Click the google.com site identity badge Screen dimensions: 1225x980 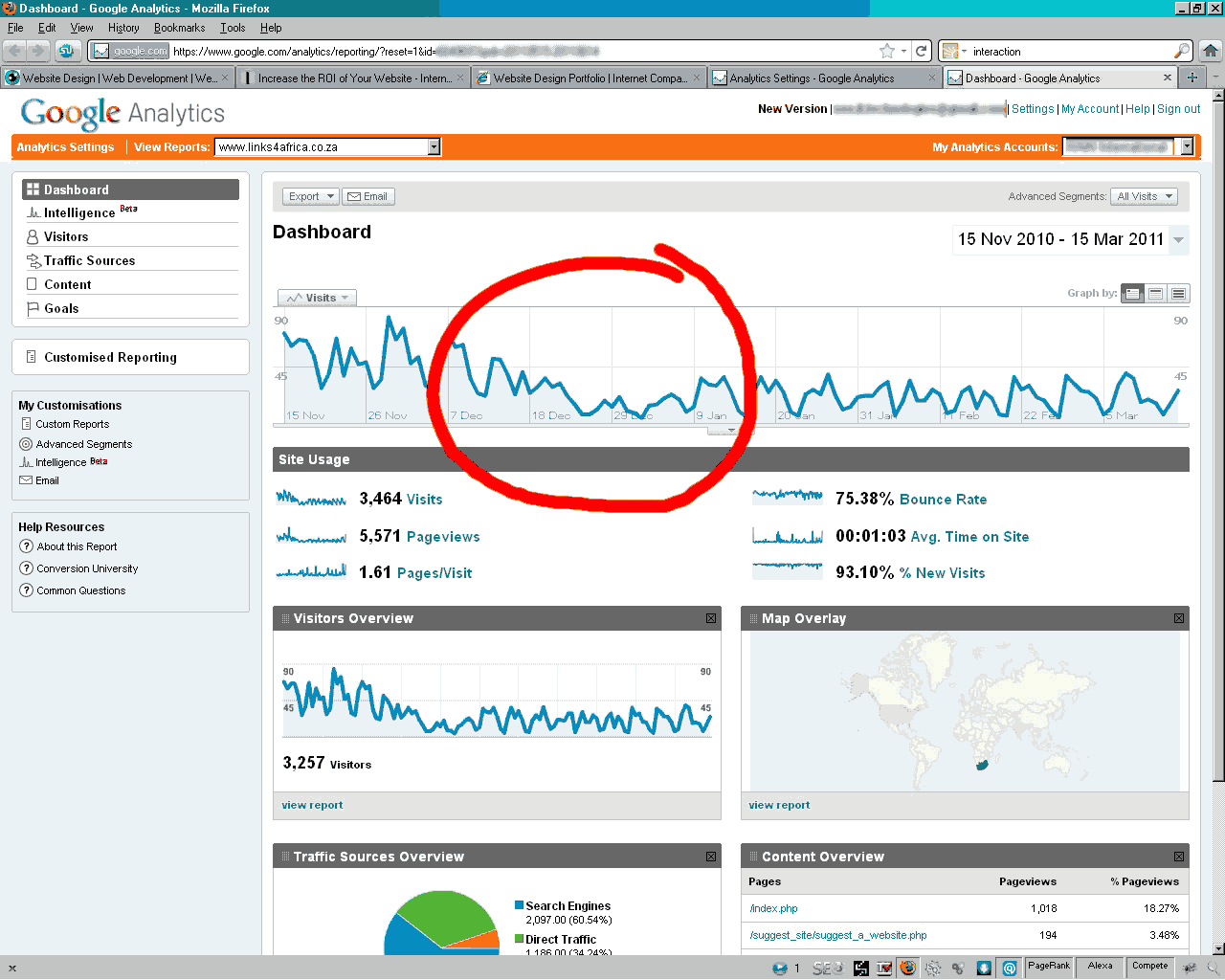[x=131, y=51]
